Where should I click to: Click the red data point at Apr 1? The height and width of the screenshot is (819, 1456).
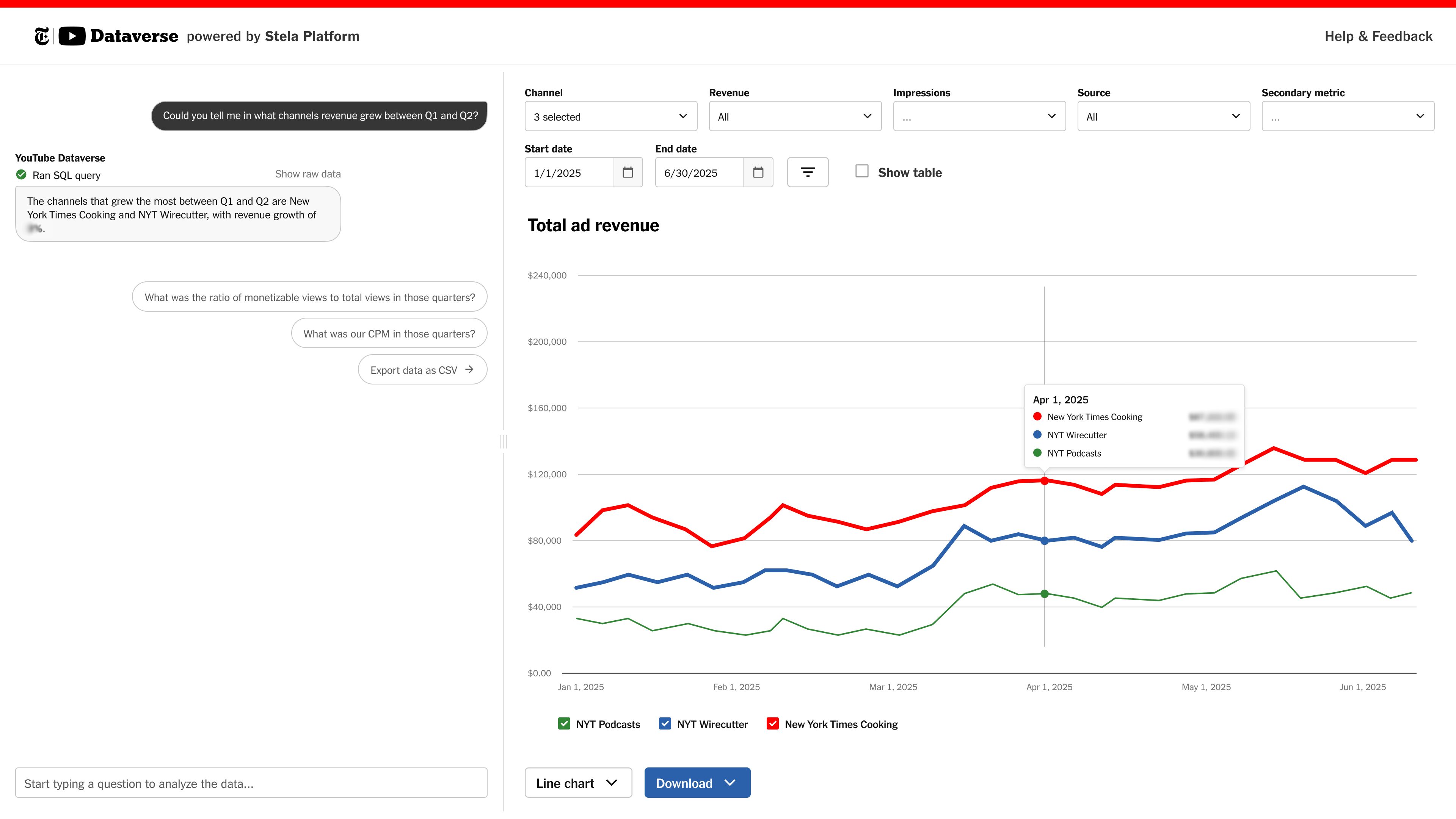point(1045,481)
